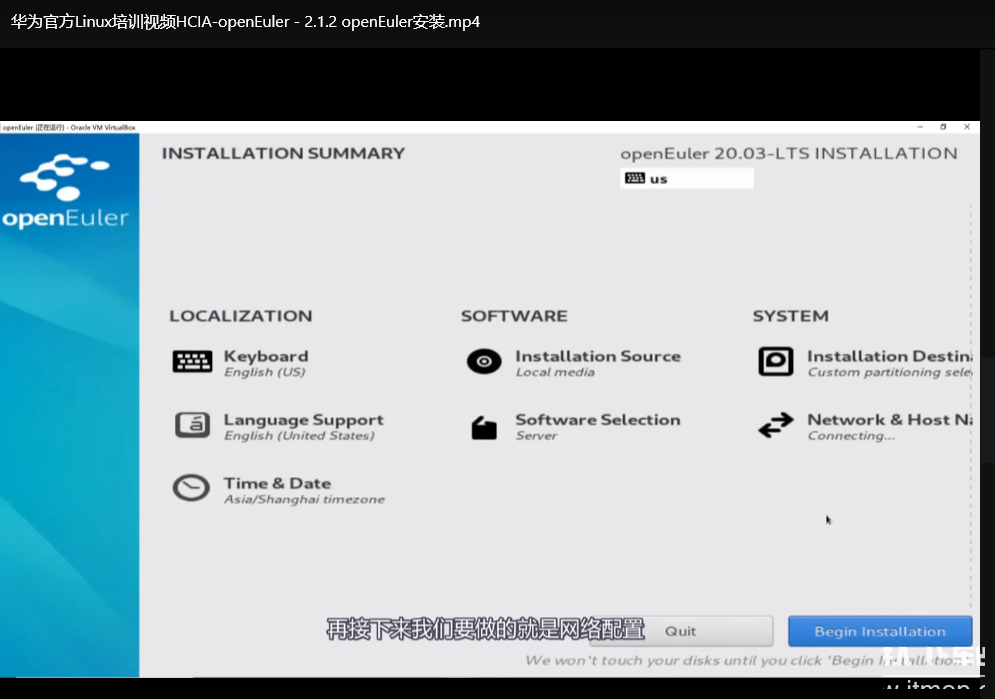
Task: Click the Installation Destination disk icon
Action: pos(775,362)
